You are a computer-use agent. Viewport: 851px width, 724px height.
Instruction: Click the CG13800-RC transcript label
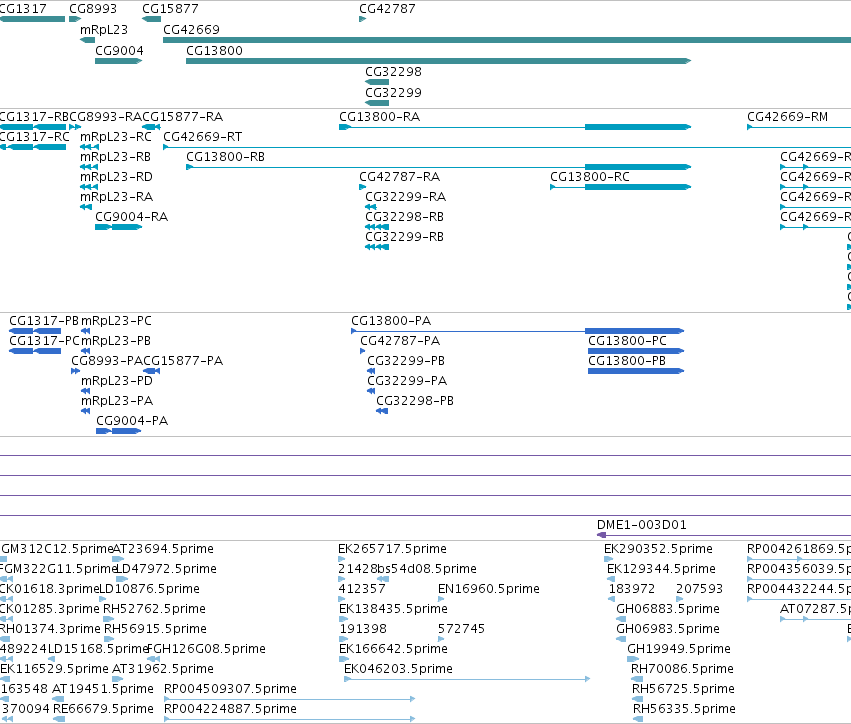pyautogui.click(x=590, y=177)
